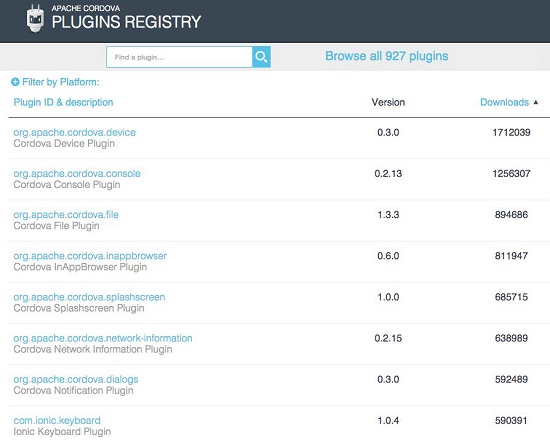Click download count 638989
This screenshot has width=550, height=446.
pyautogui.click(x=511, y=338)
